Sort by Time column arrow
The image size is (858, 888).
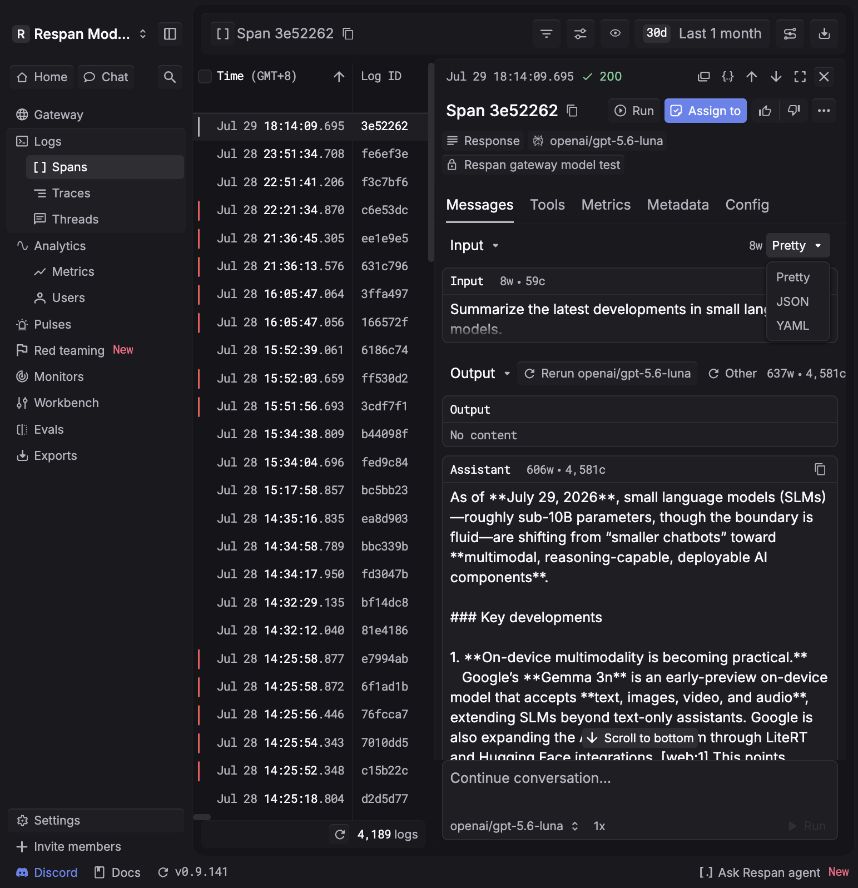point(339,76)
